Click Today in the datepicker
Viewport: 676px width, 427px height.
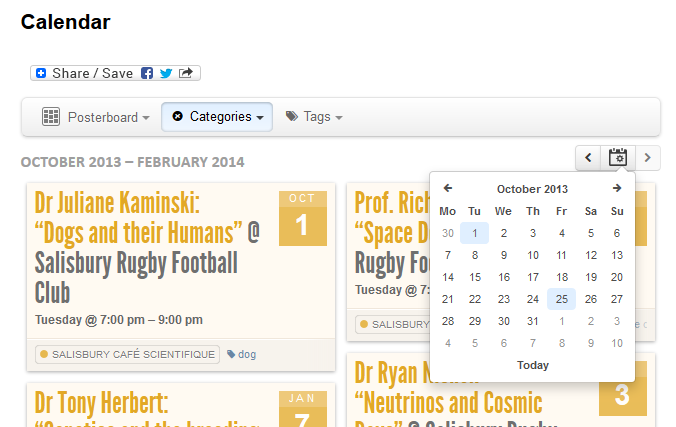[x=532, y=365]
